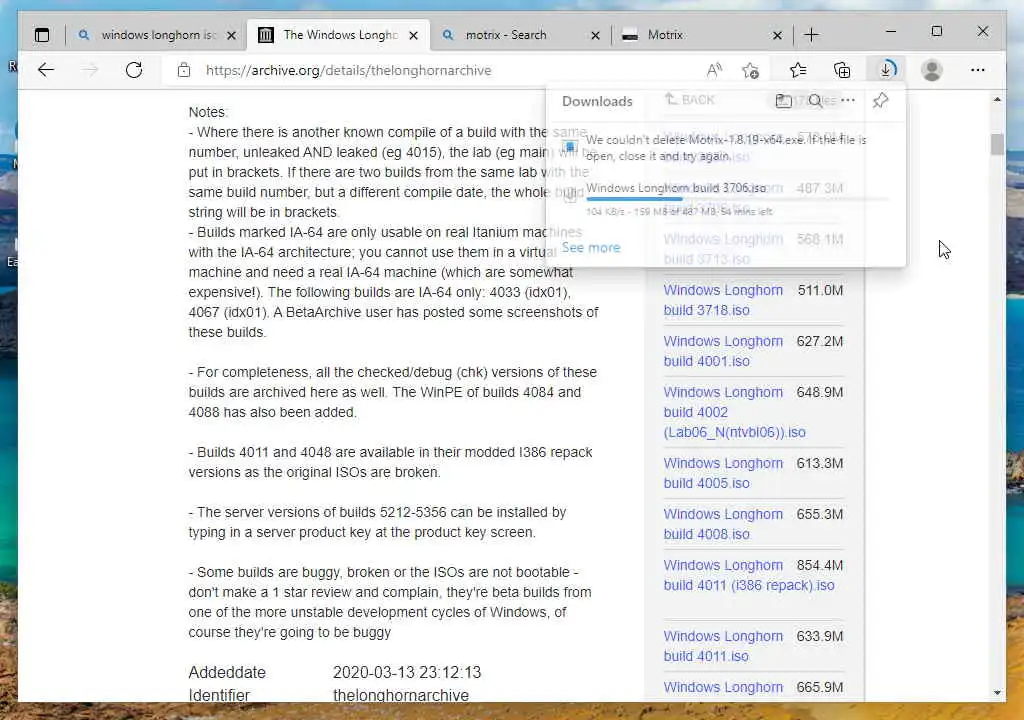Open the tab actions menu icon
Screen dimensions: 1024x720
click(42, 35)
